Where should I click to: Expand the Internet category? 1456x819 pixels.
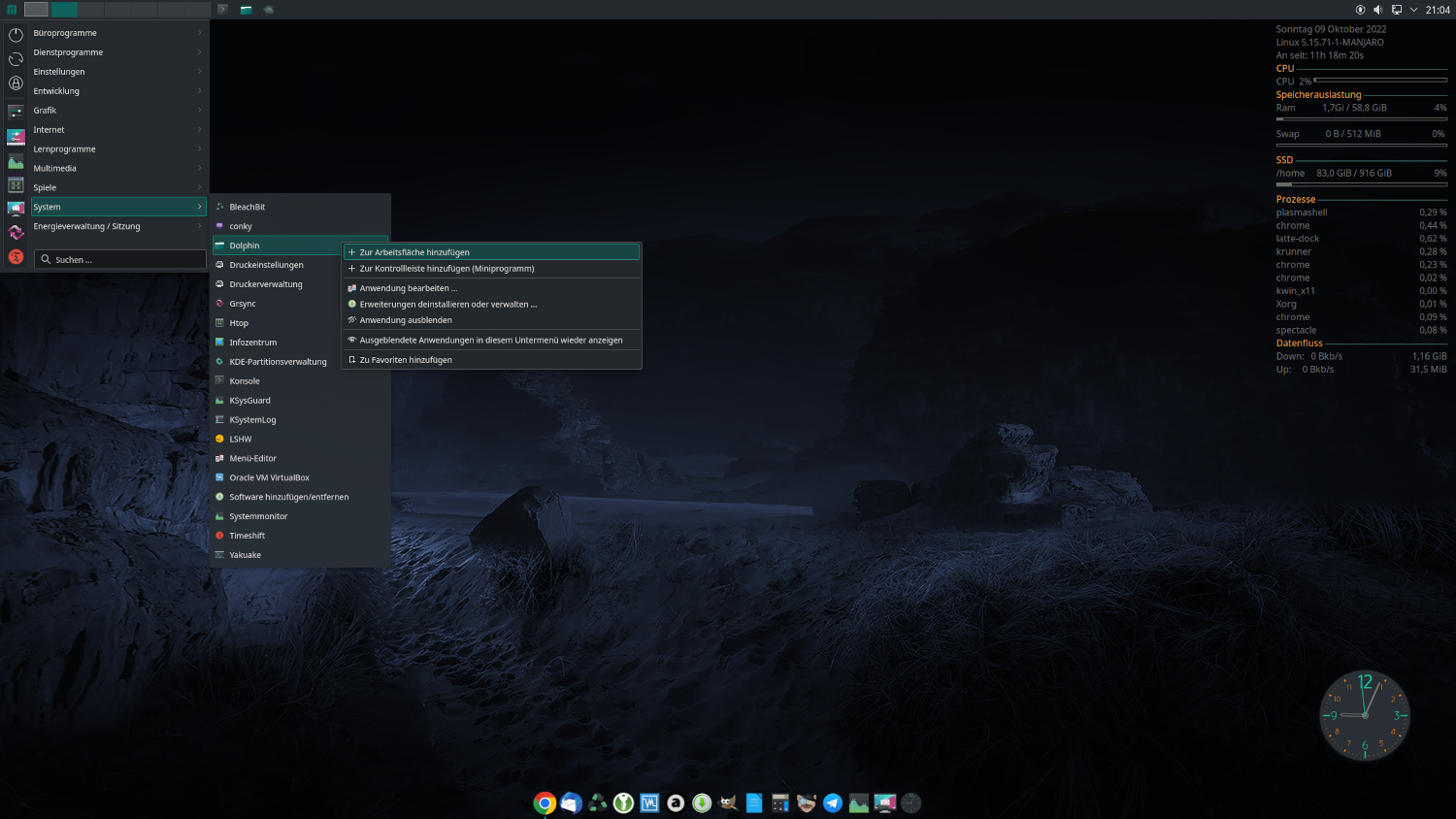(x=118, y=130)
